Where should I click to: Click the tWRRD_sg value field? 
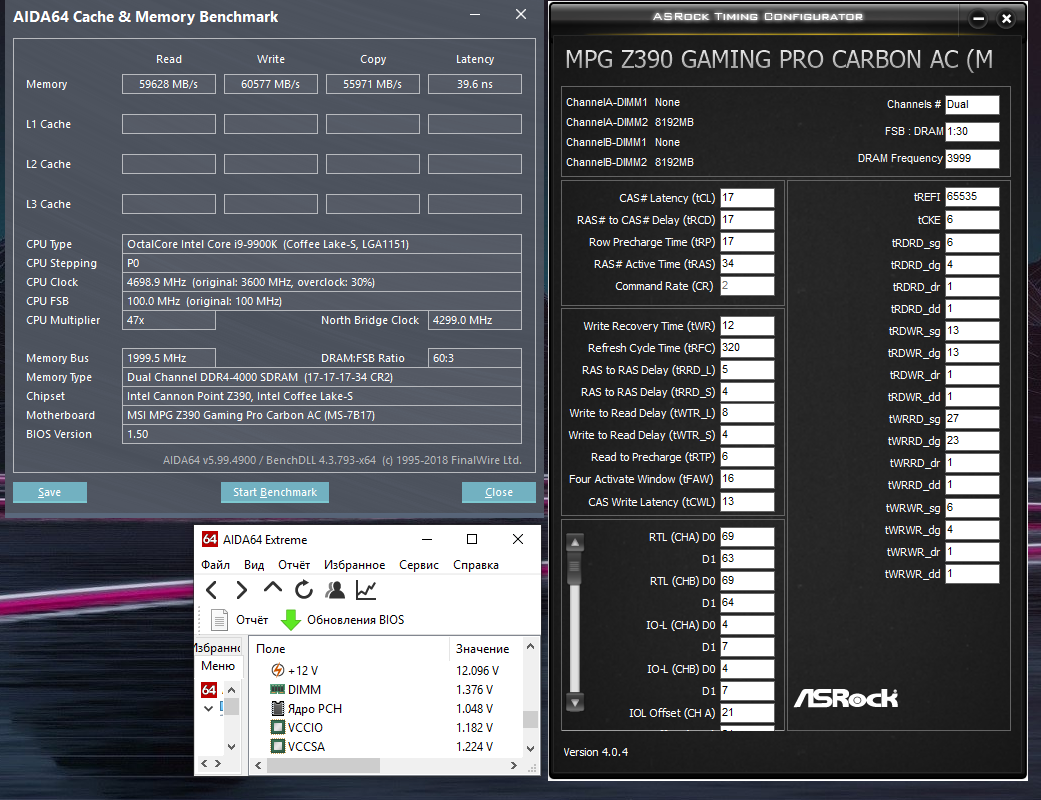click(972, 419)
